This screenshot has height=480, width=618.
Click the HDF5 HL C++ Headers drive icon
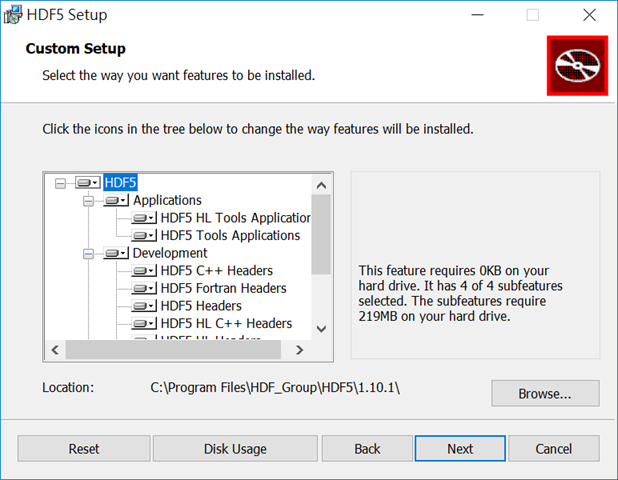coord(144,324)
